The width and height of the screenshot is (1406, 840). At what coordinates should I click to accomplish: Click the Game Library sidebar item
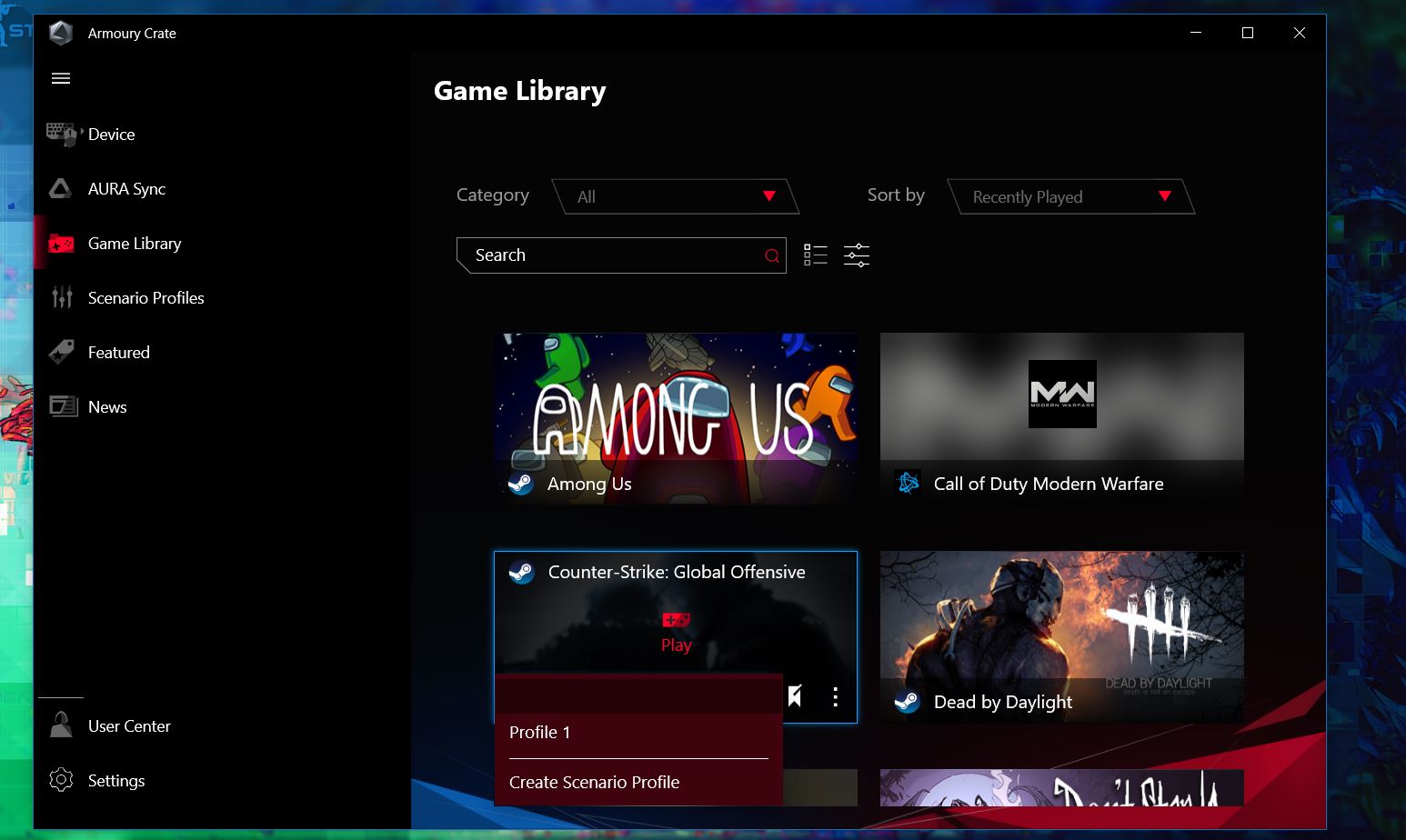(135, 244)
